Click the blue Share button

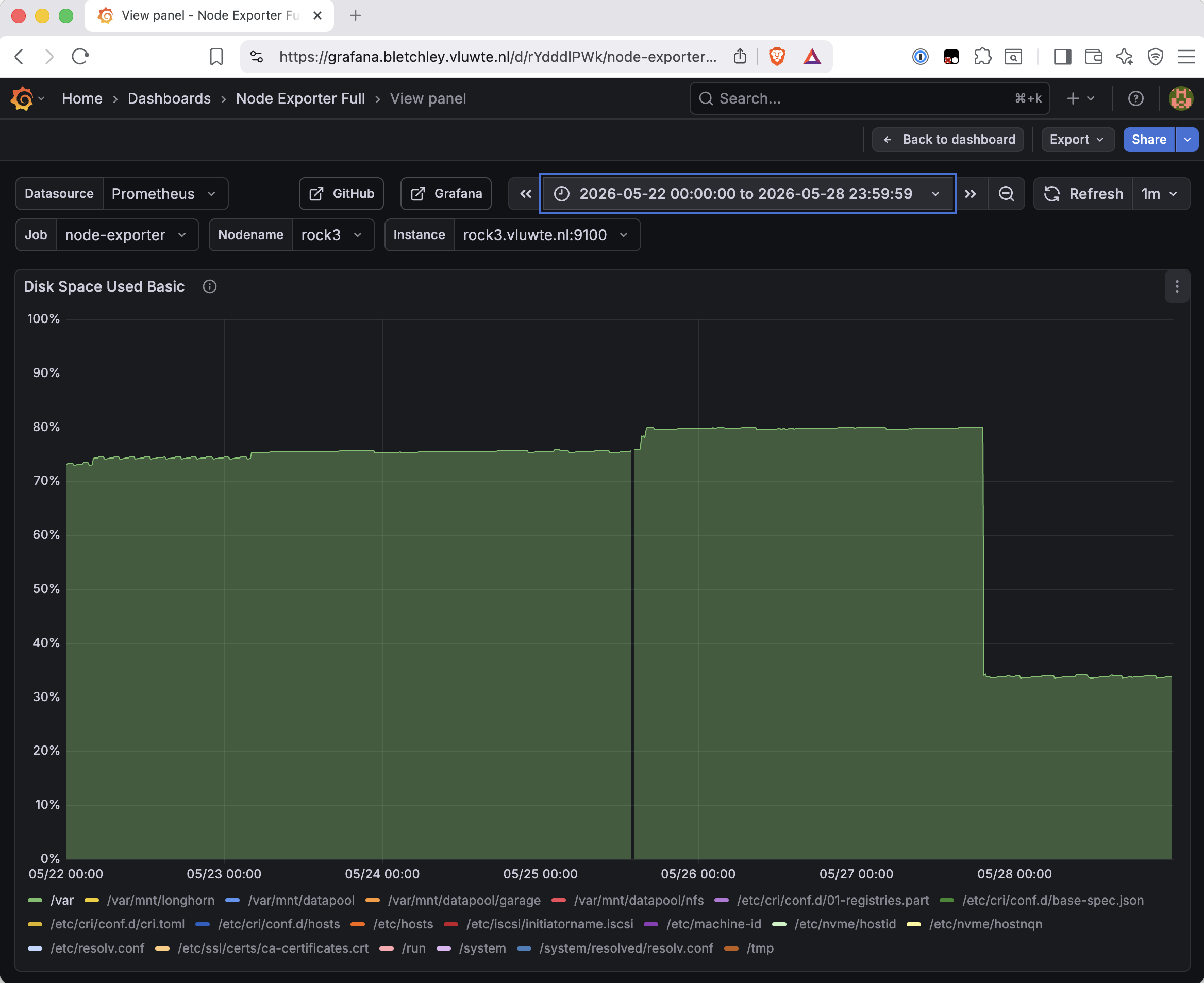click(x=1149, y=140)
